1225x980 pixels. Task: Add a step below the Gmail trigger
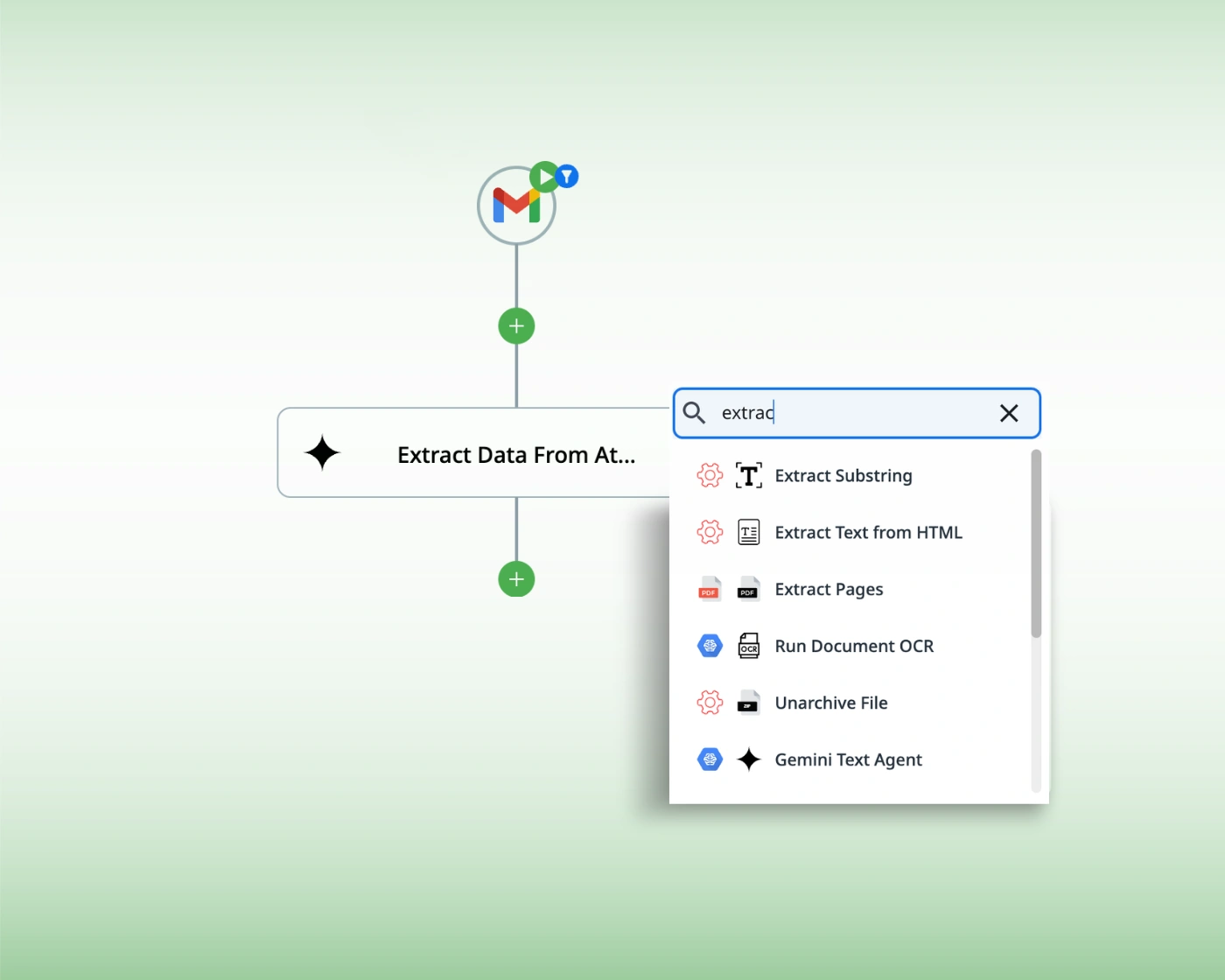pyautogui.click(x=516, y=326)
